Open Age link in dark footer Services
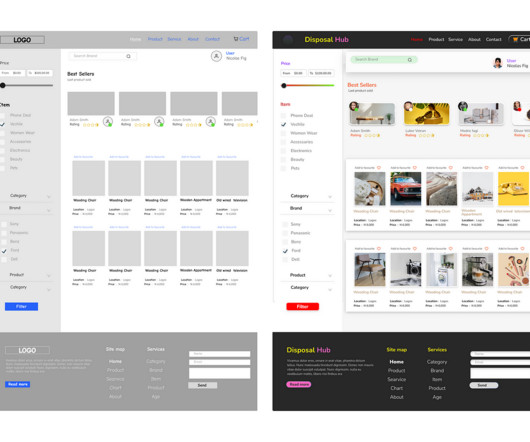 point(437,397)
